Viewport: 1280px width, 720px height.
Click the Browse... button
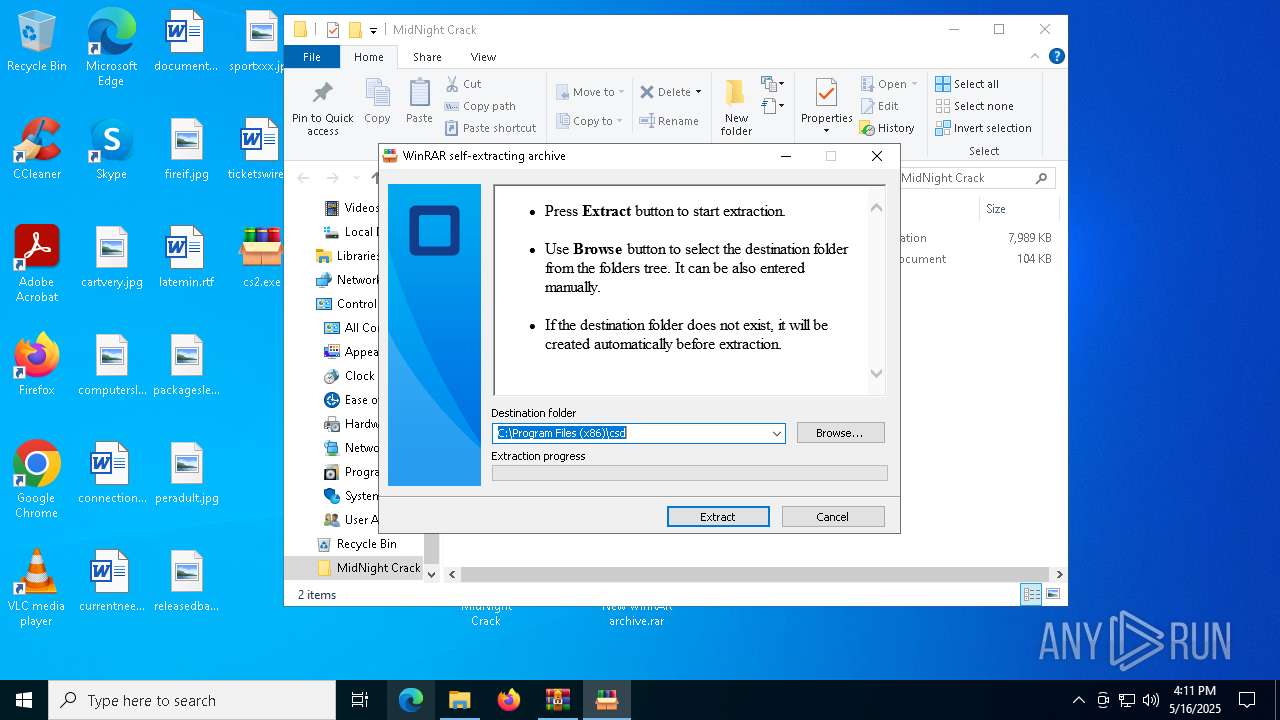click(x=840, y=433)
